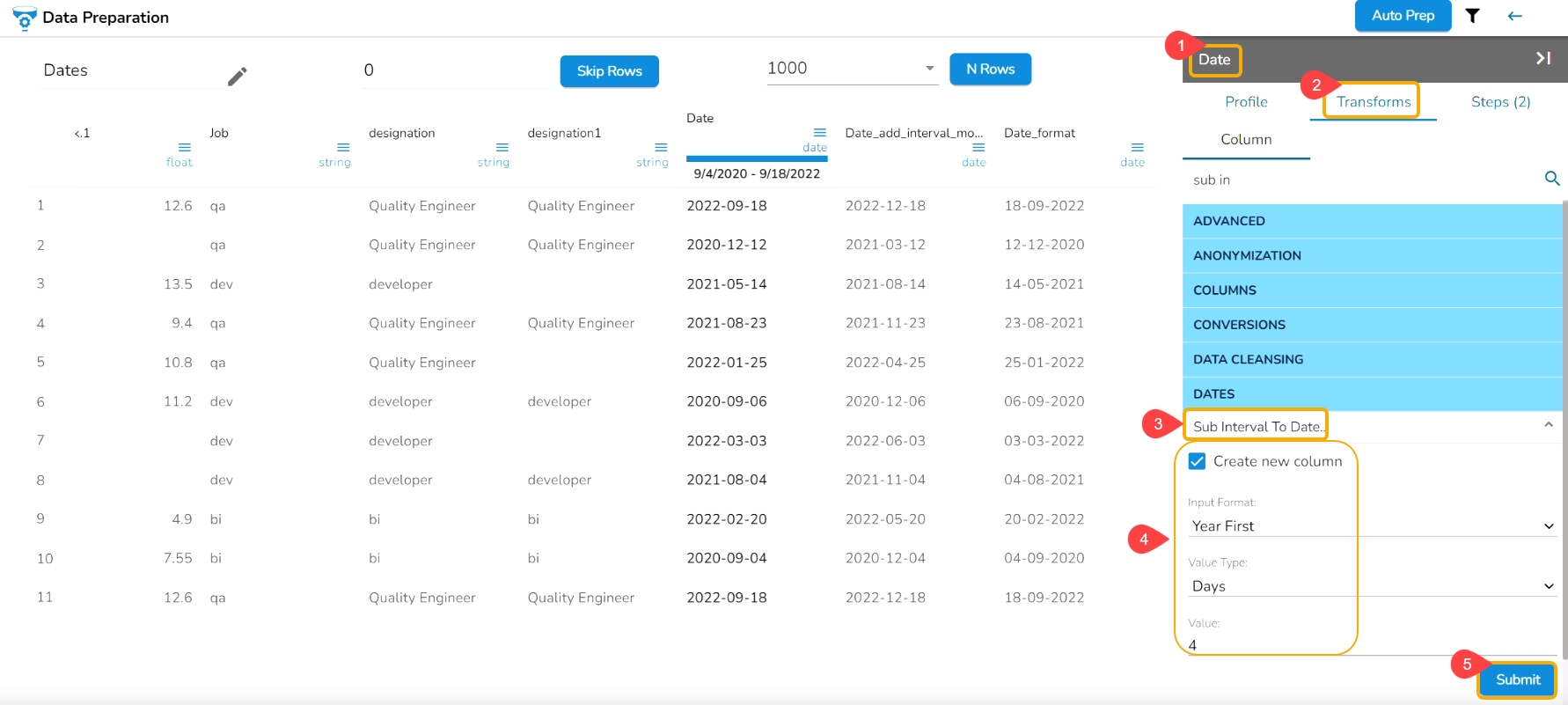
Task: Open the Value Type dropdown
Action: coord(1372,586)
